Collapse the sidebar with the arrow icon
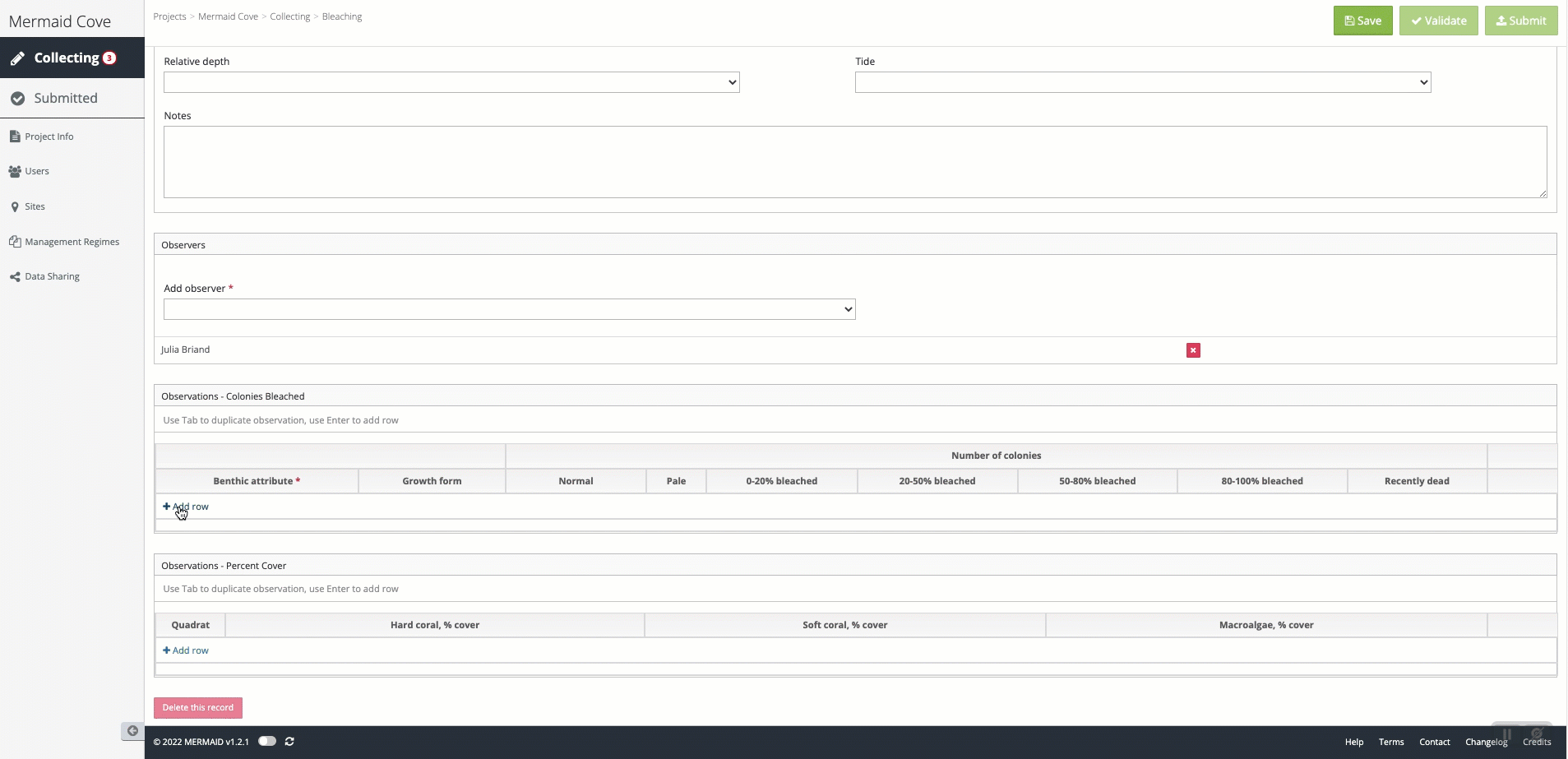1568x759 pixels. coord(132,731)
